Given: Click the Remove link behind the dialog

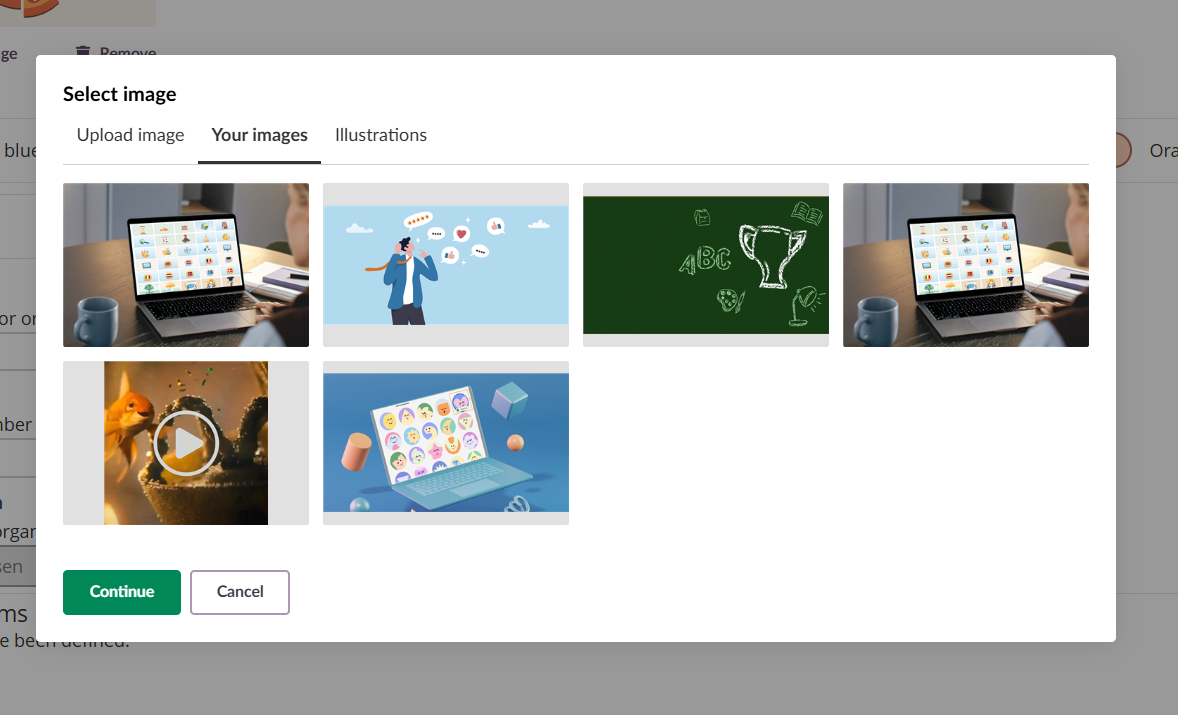Looking at the screenshot, I should [128, 51].
